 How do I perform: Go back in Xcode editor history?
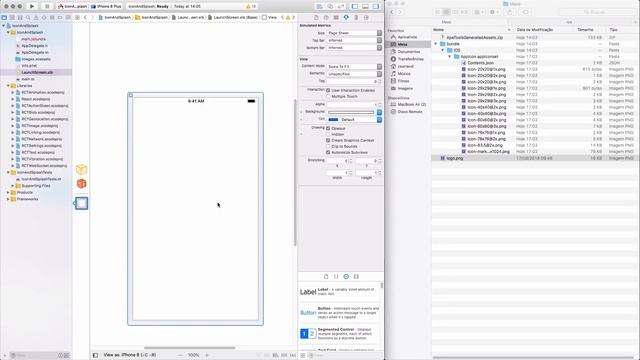(85, 18)
